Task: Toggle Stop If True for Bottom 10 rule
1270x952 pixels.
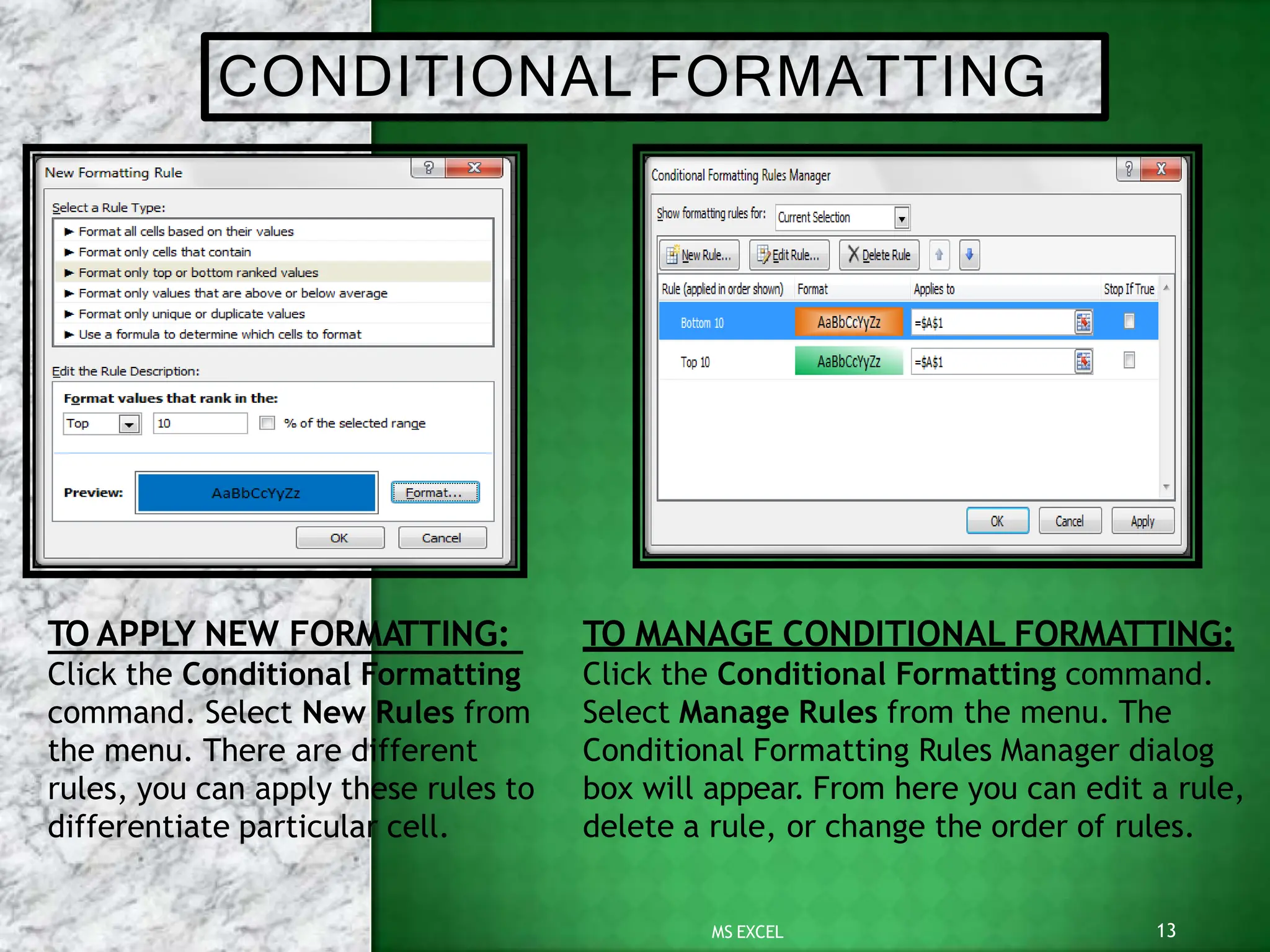Action: (x=1129, y=320)
